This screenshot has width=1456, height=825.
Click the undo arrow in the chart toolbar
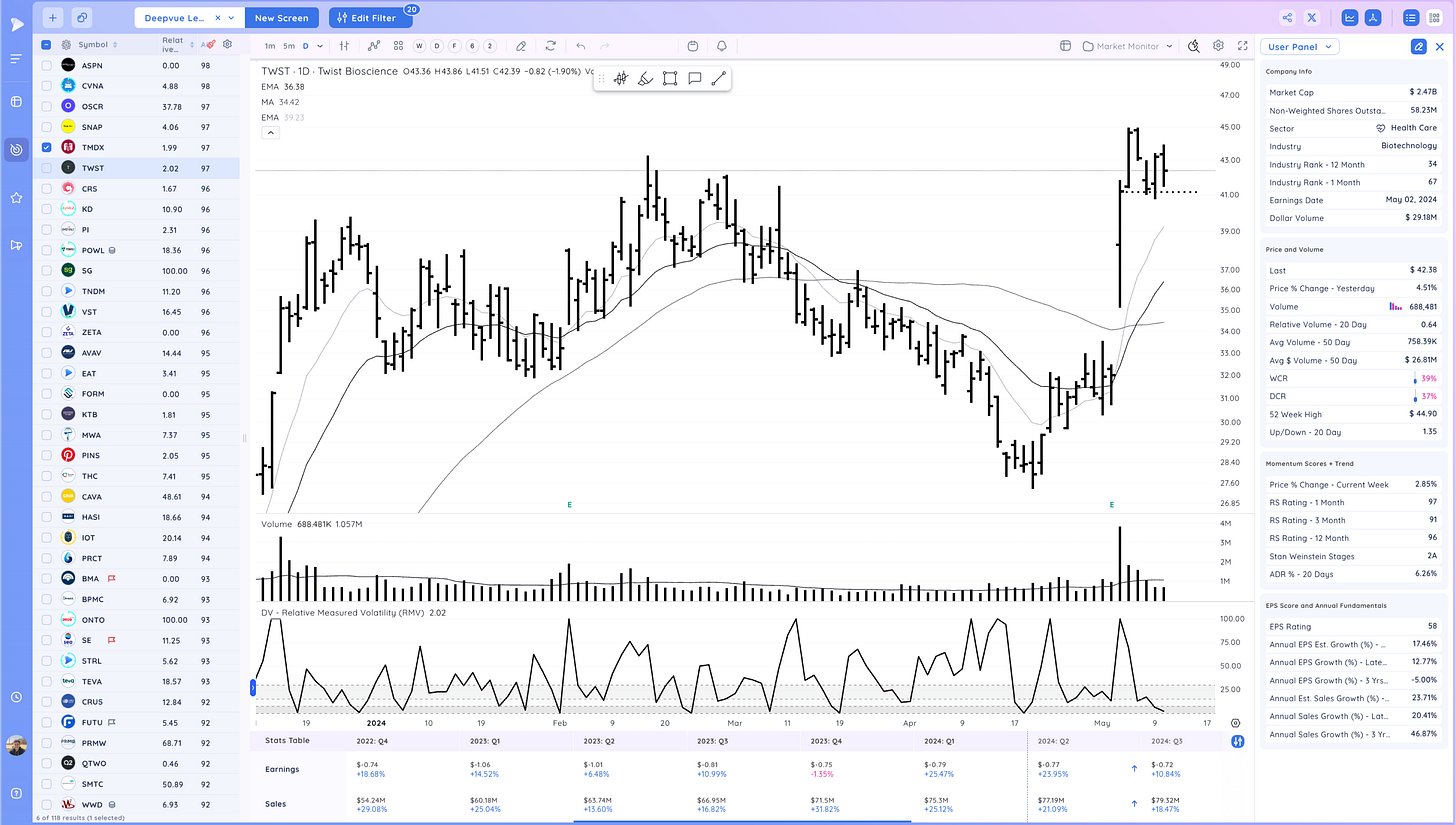coord(581,46)
